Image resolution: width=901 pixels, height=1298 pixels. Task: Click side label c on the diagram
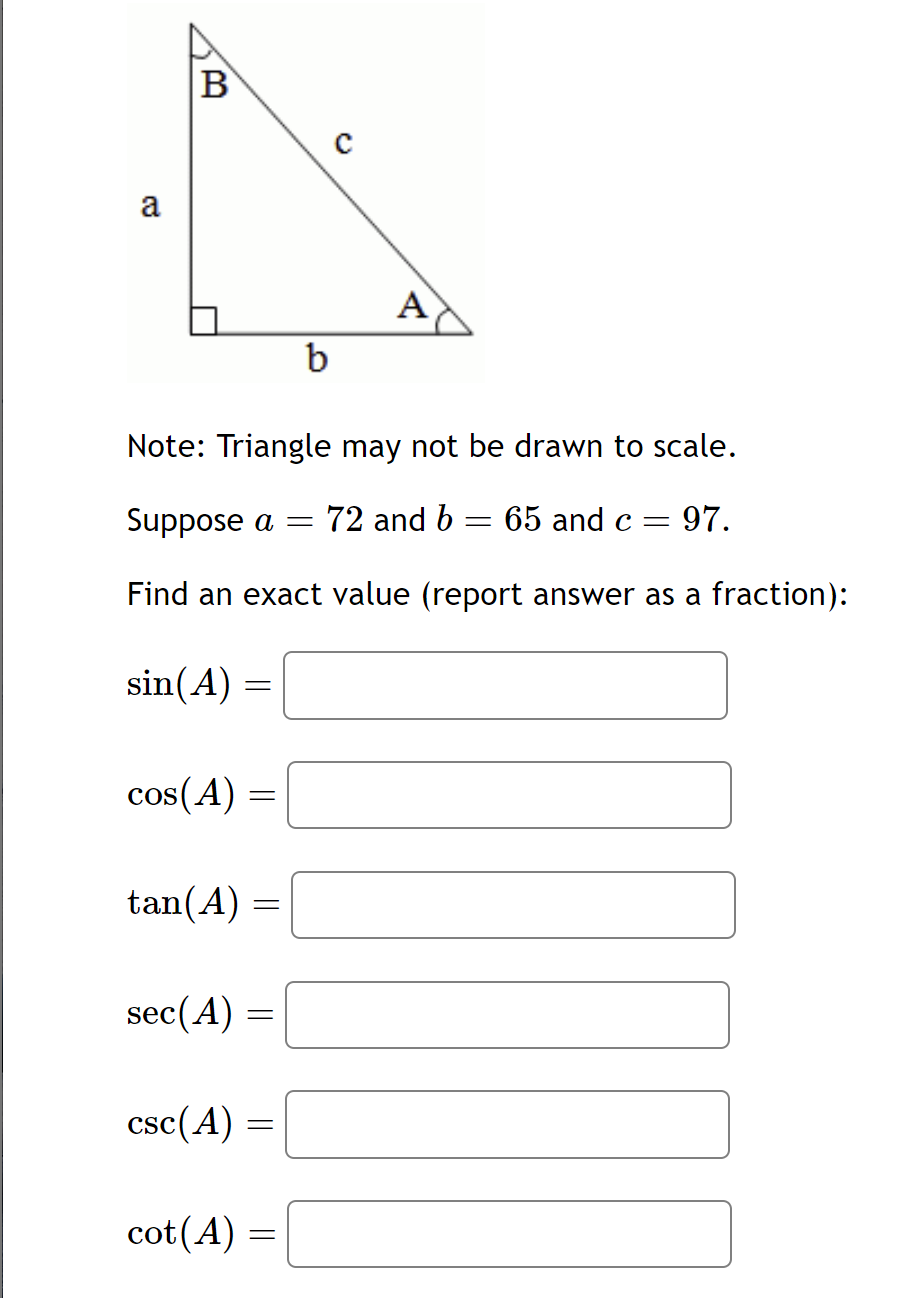(x=344, y=144)
